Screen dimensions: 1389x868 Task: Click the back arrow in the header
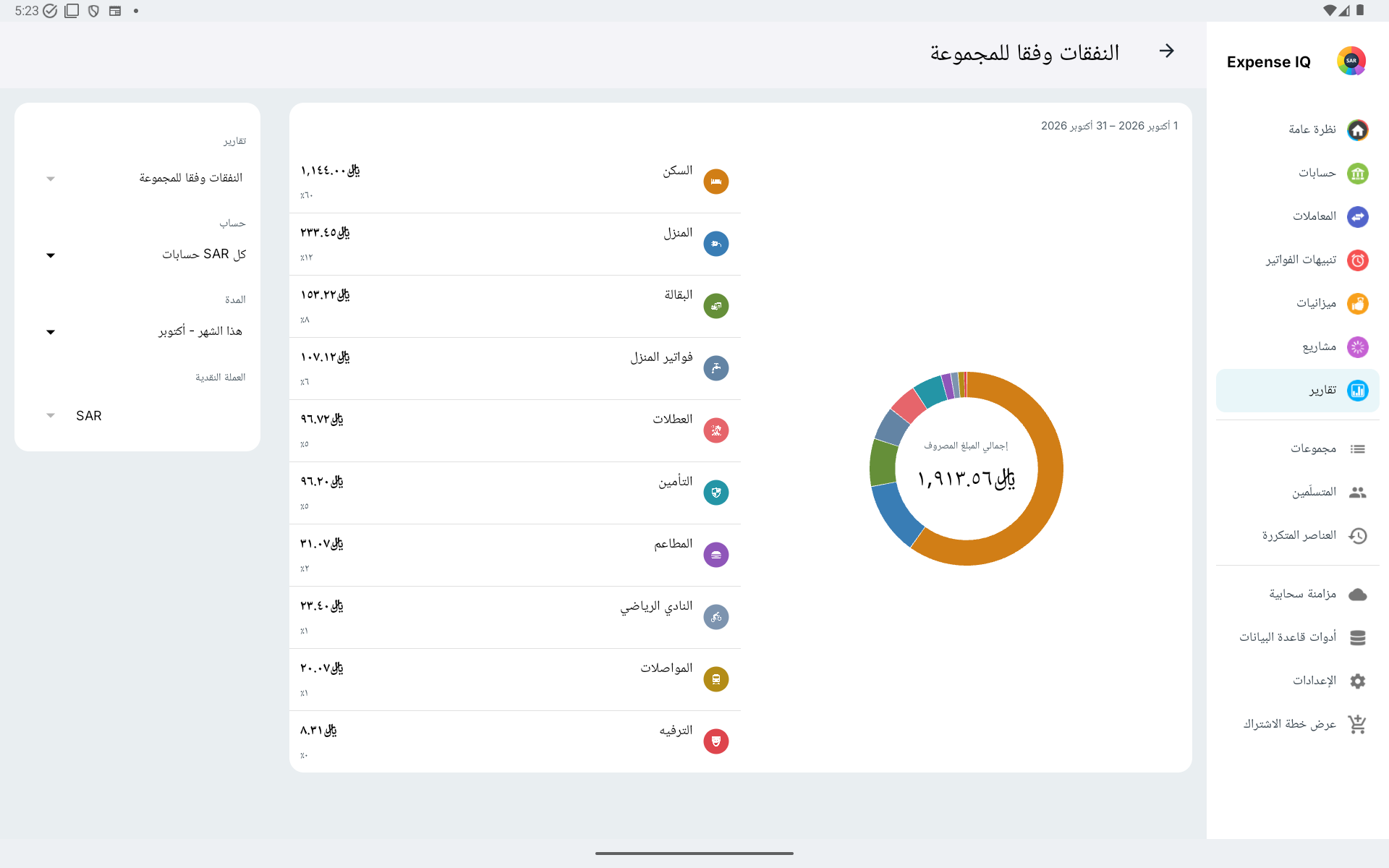[x=1166, y=51]
